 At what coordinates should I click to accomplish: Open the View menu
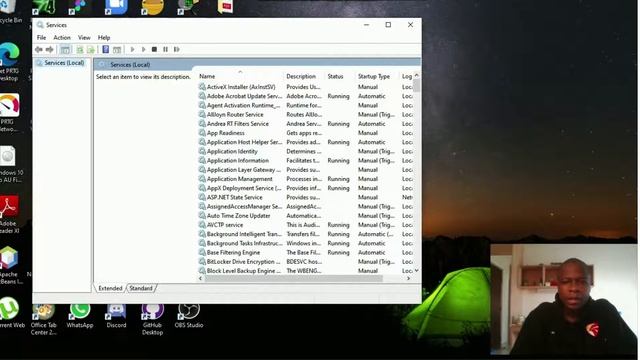point(84,38)
